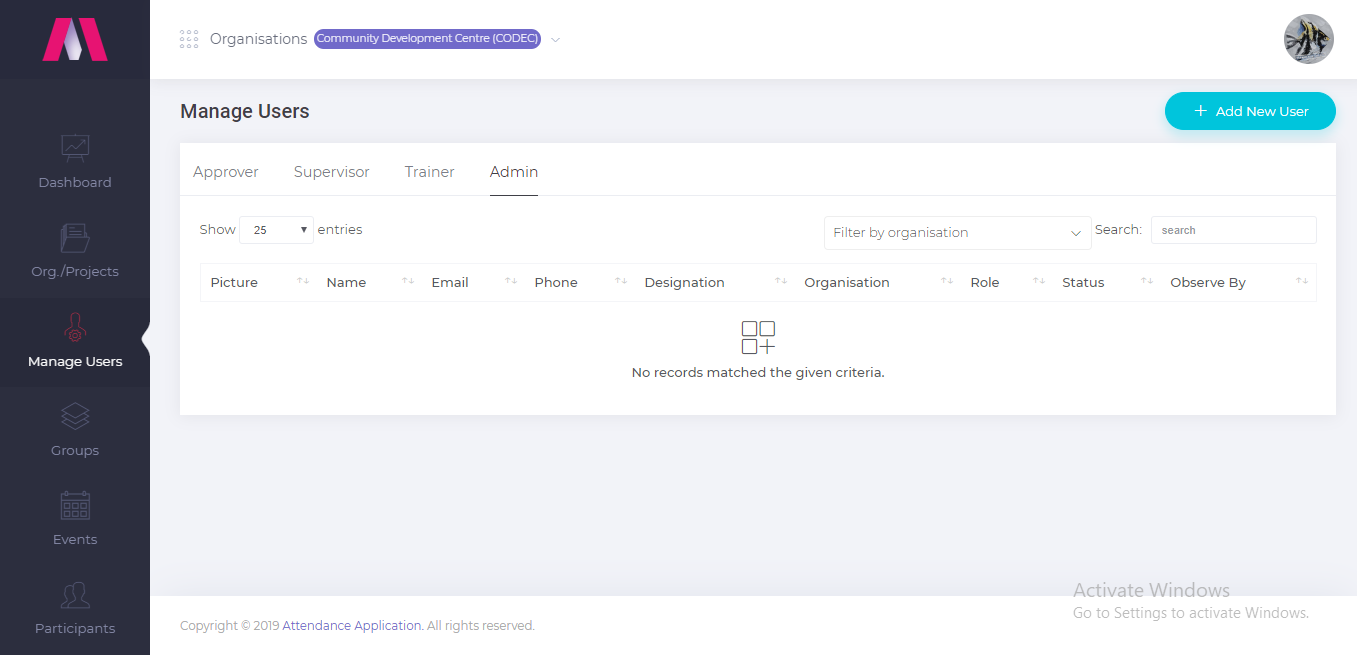Viewport: 1357px width, 655px height.
Task: Click the Manage Users page heading
Action: 245,111
